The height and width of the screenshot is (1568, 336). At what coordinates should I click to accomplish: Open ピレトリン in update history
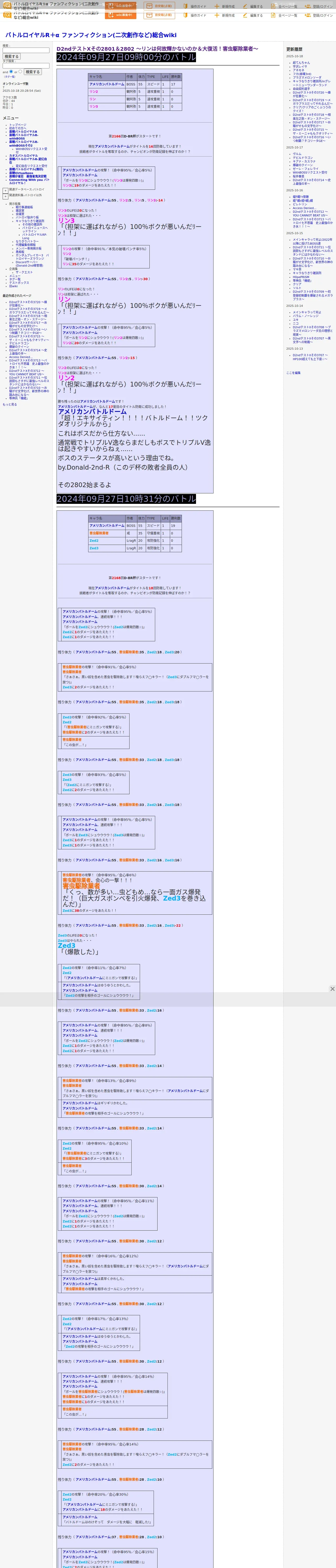click(x=300, y=205)
